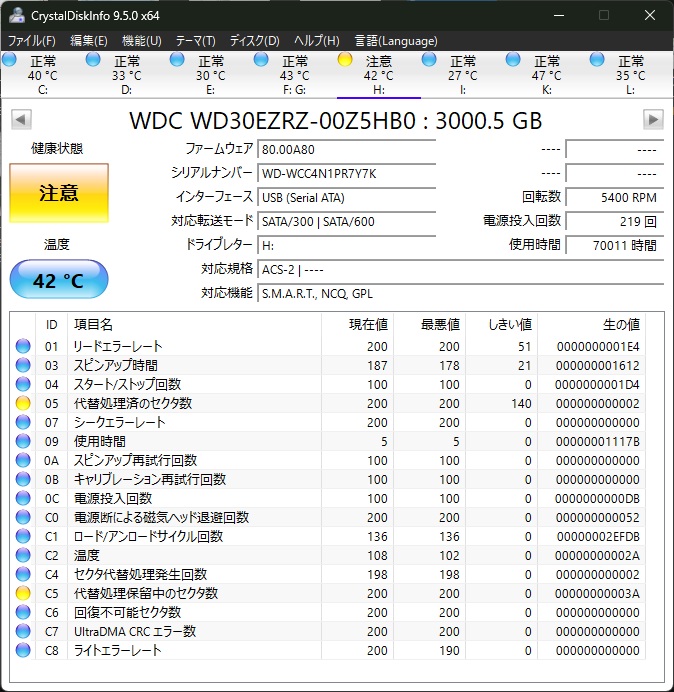Click the interface field USB (Serial ATA)
674x692 pixels.
[x=346, y=197]
